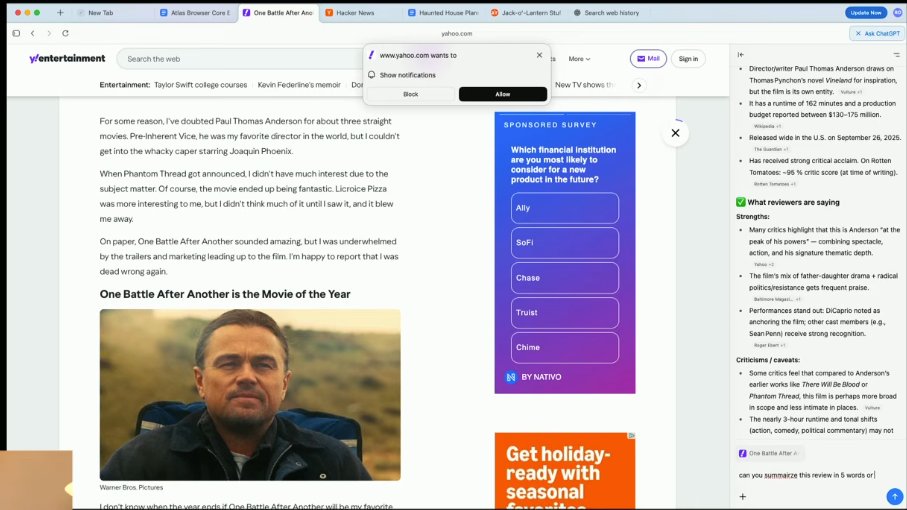Click the One Battle After page chip in chat
Screen dimensions: 907x510
click(771, 453)
